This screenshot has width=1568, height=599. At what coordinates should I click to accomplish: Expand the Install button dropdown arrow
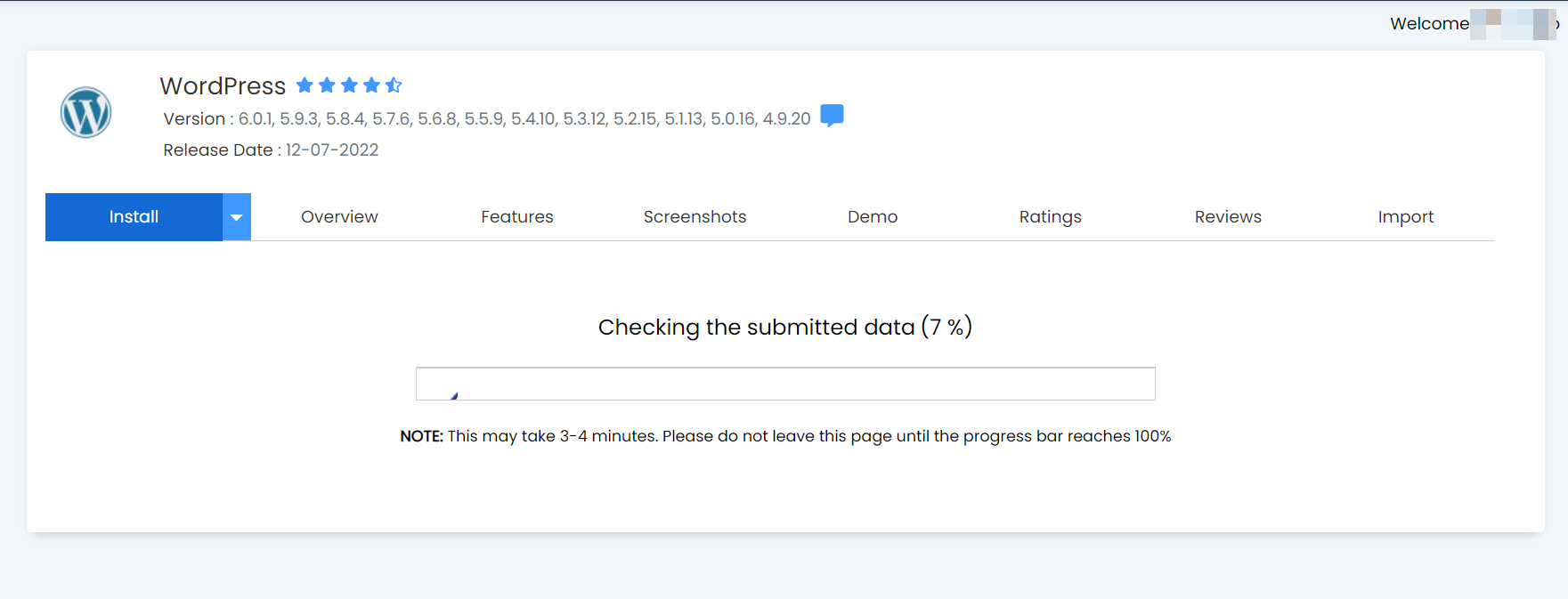point(236,217)
